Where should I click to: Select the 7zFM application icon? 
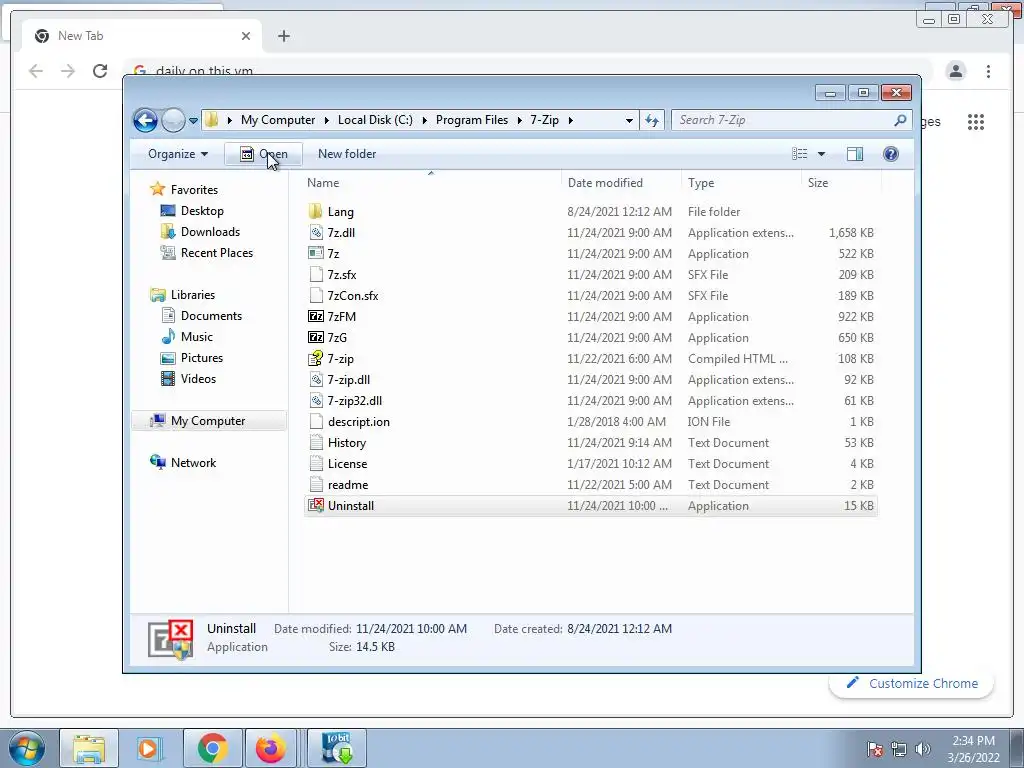point(316,317)
